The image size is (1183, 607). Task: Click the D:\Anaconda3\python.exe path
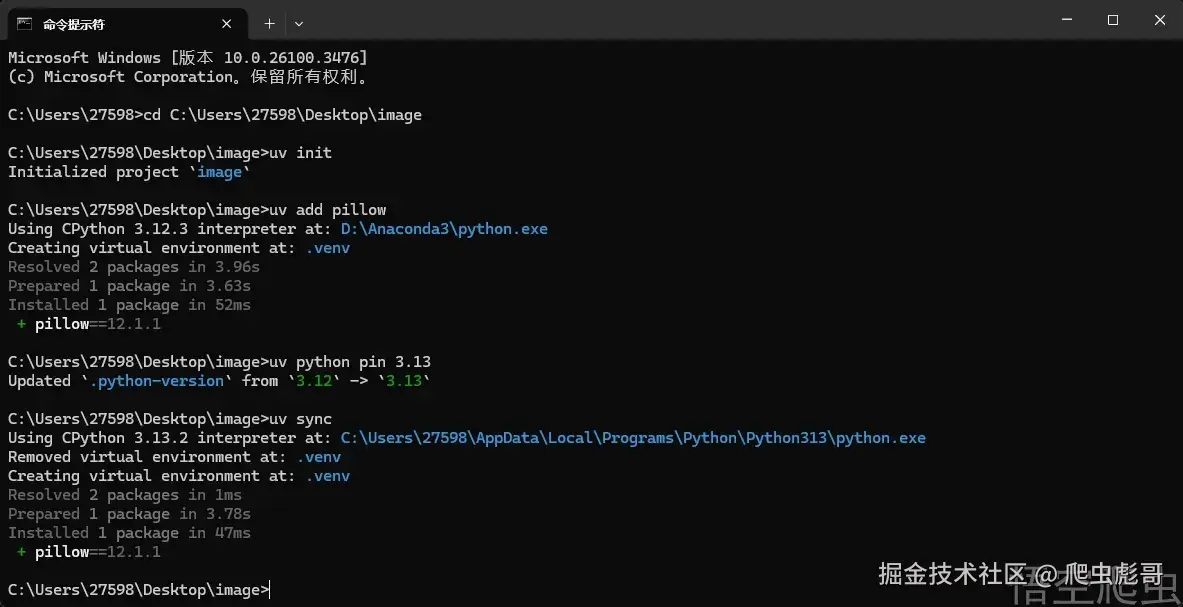[x=444, y=228]
